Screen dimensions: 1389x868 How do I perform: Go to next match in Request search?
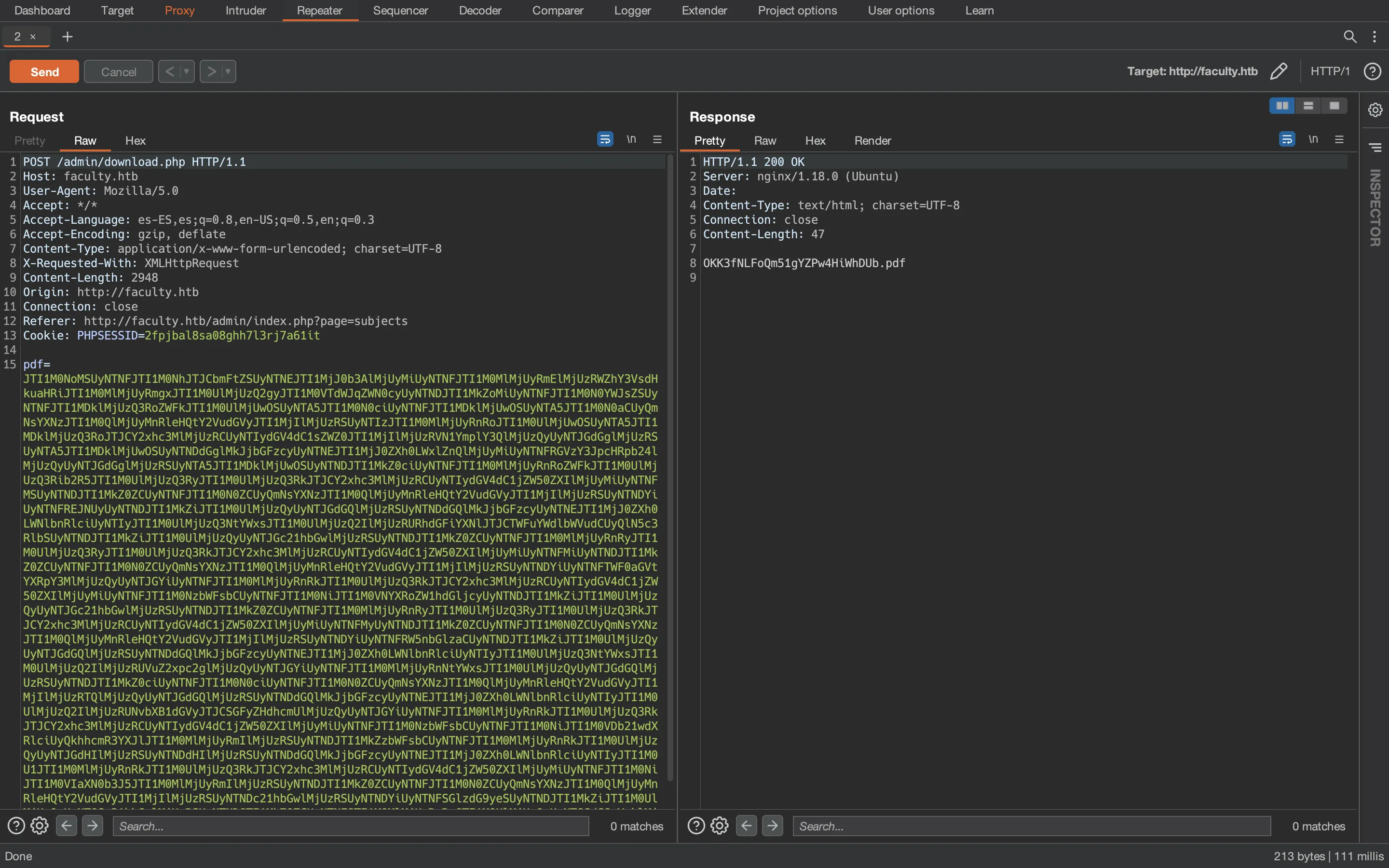(93, 826)
